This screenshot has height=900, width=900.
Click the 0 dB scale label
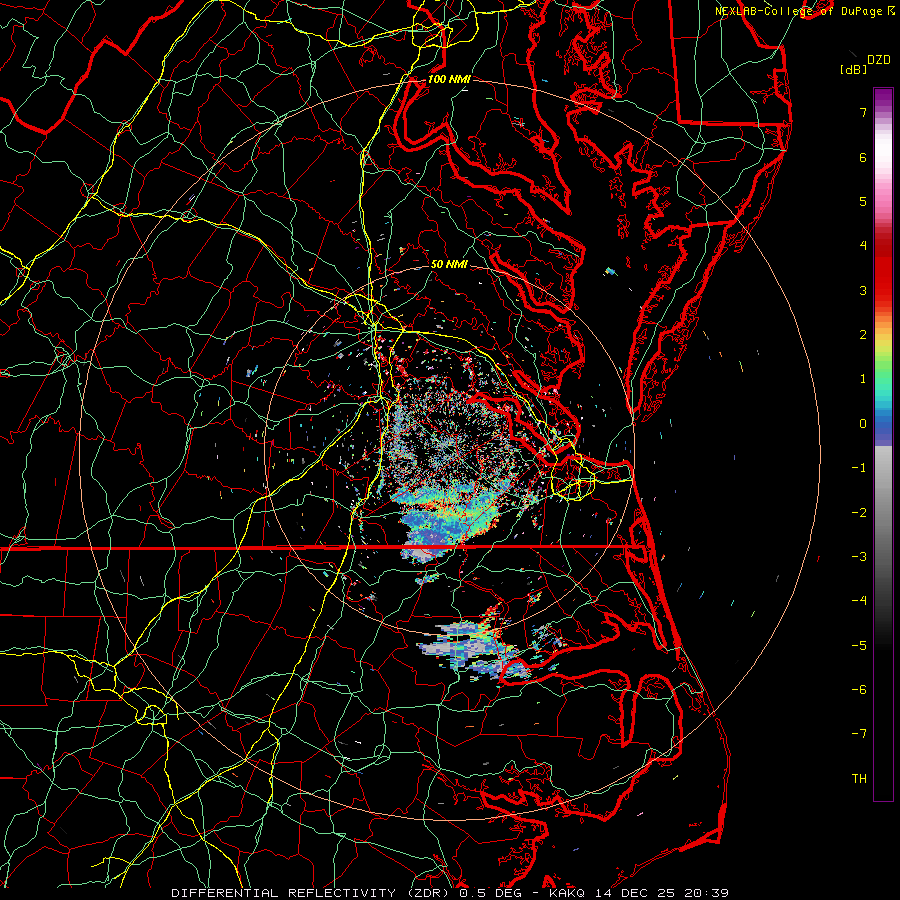click(863, 424)
